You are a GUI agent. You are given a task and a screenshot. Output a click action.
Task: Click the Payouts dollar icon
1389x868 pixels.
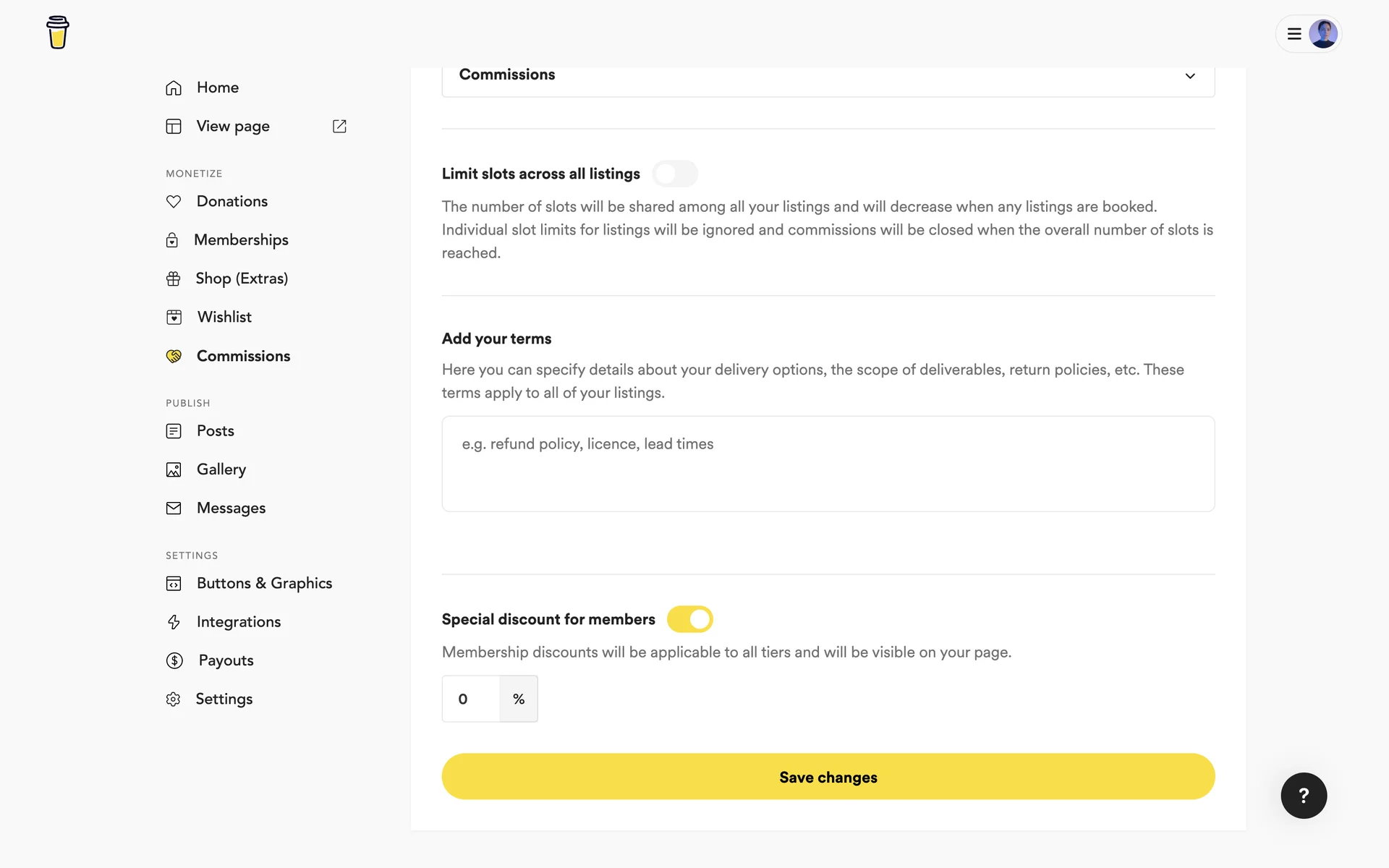click(x=174, y=660)
